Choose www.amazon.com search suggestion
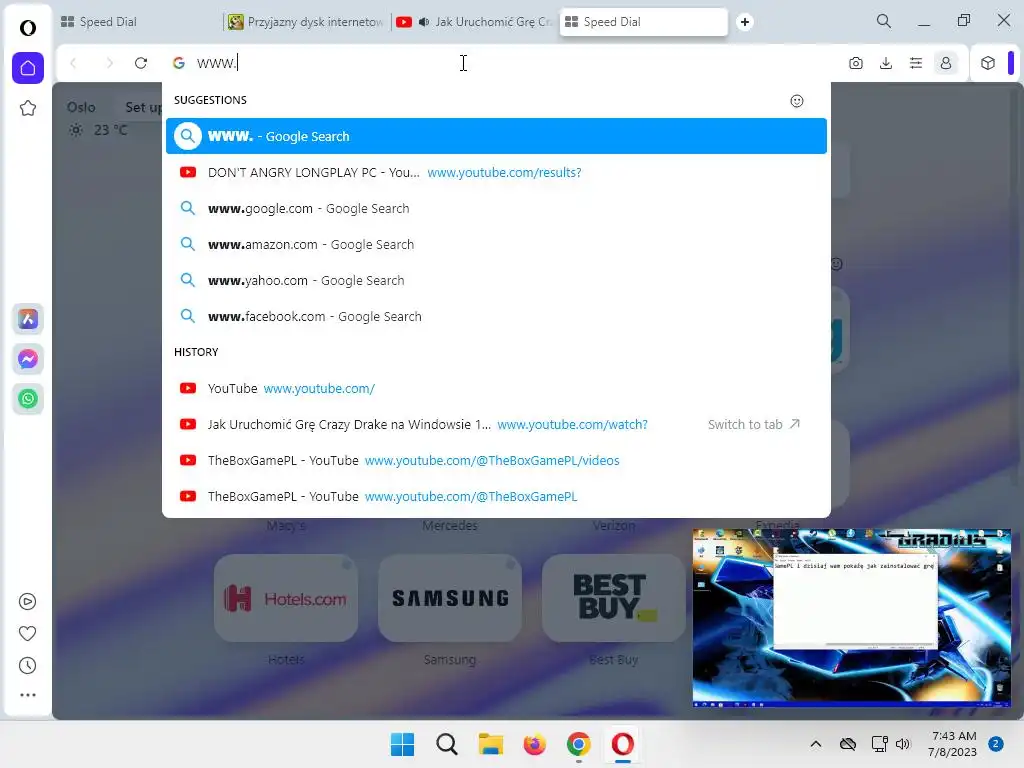 click(496, 244)
